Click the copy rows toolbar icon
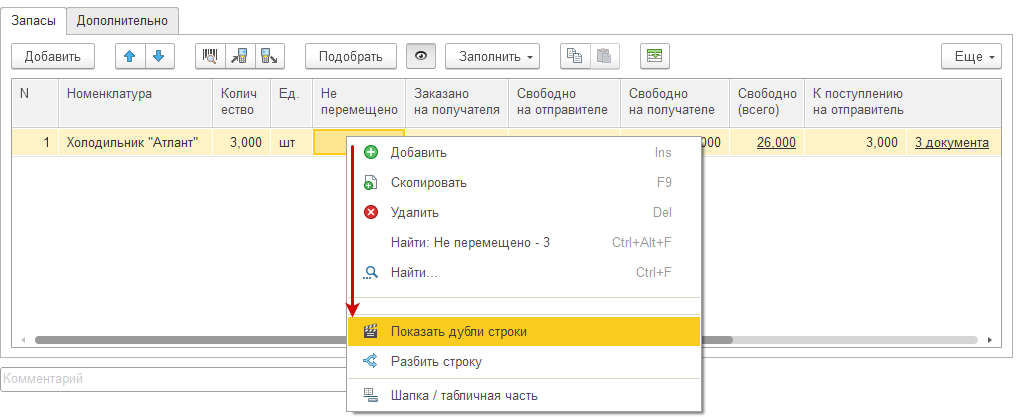The height and width of the screenshot is (417, 1024). [x=576, y=56]
